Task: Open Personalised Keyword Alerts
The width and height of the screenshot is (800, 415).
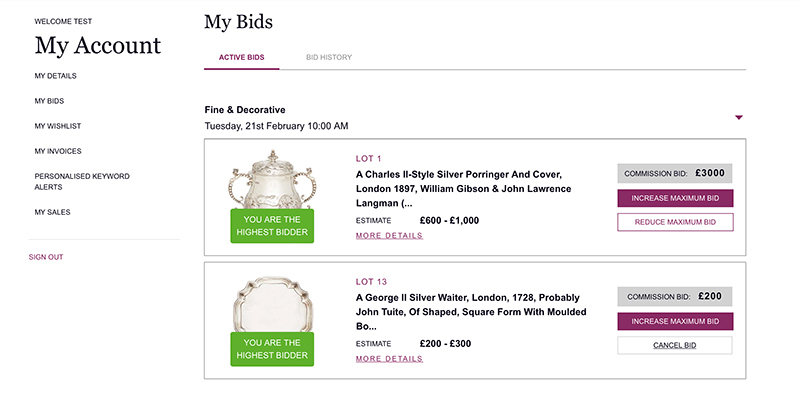Action: 81,181
